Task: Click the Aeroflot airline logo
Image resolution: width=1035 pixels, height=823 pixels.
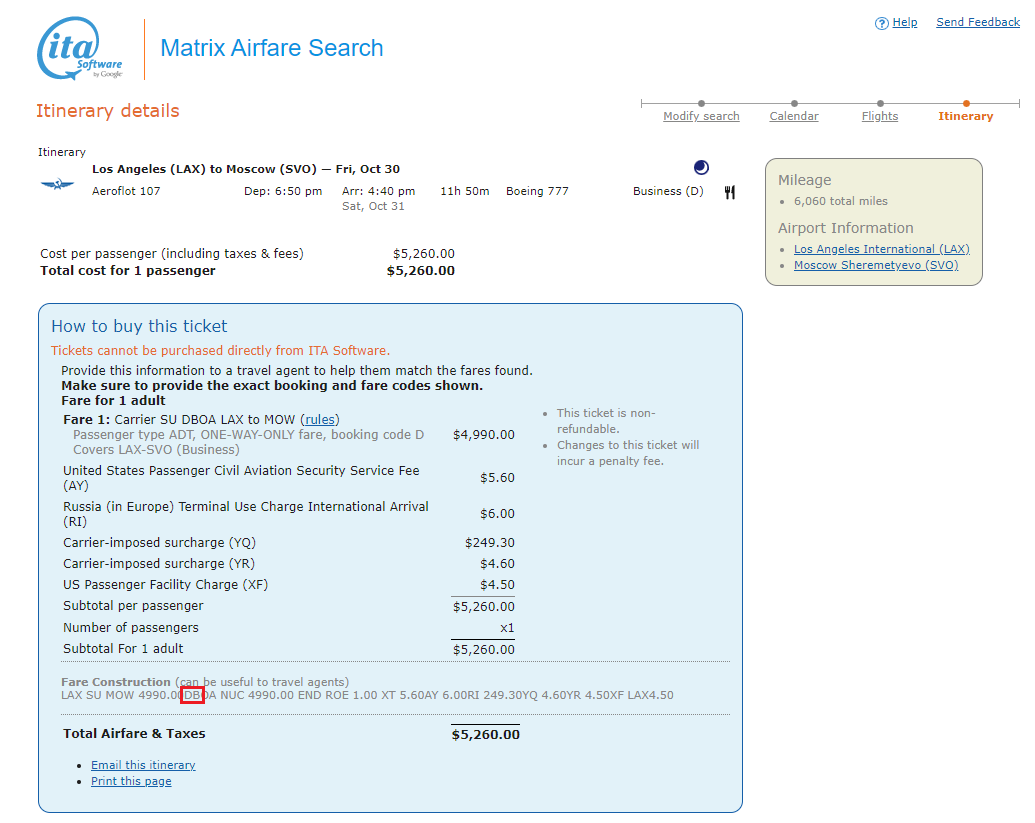Action: [57, 185]
